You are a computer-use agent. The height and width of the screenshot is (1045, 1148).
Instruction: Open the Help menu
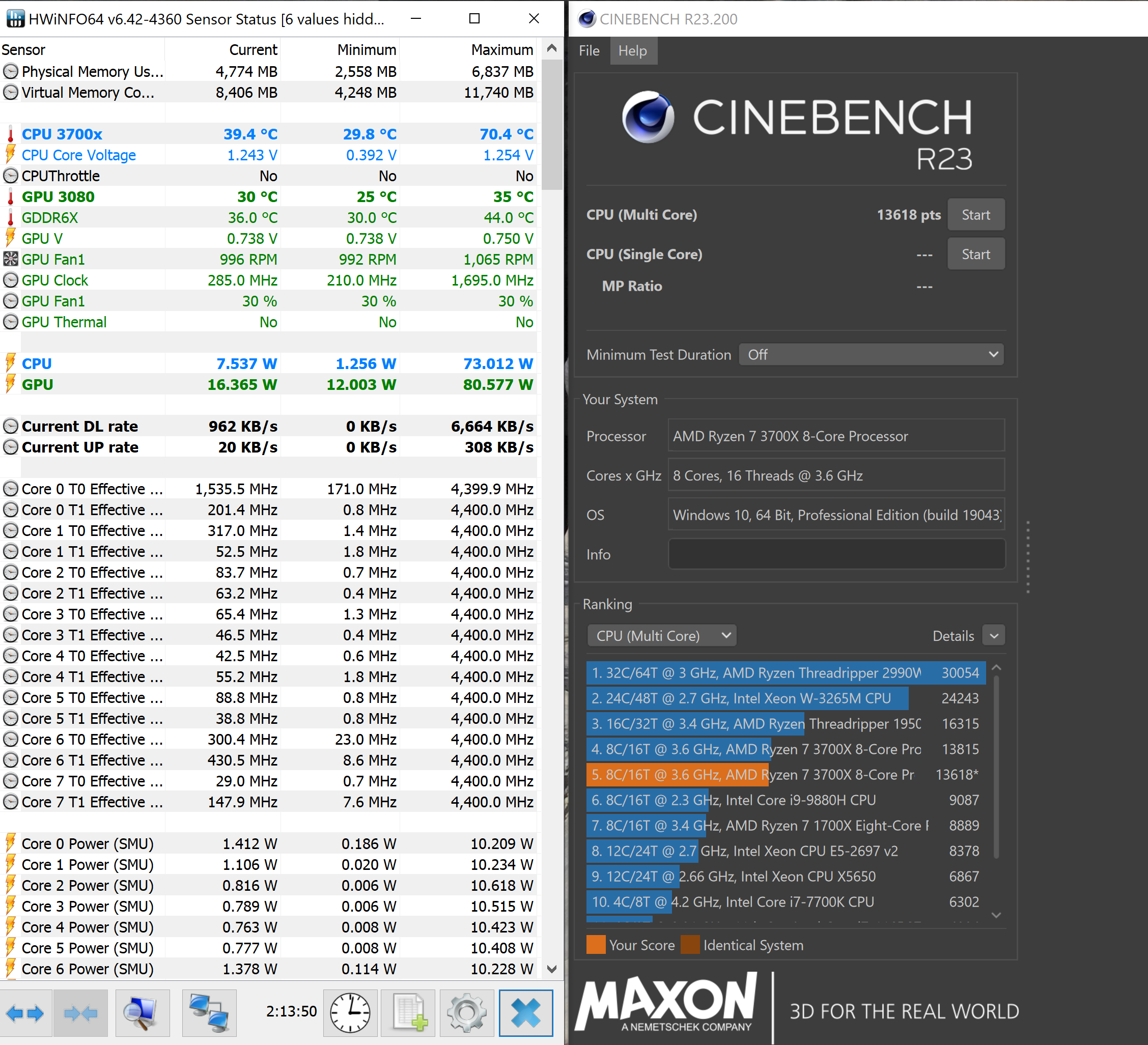633,51
